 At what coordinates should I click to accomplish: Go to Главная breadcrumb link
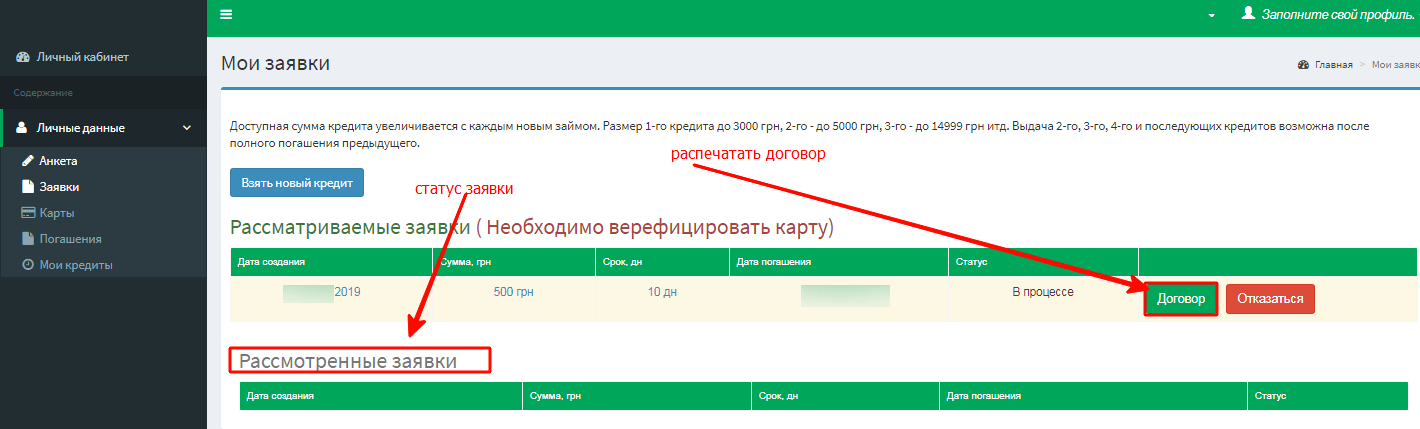[x=1333, y=64]
